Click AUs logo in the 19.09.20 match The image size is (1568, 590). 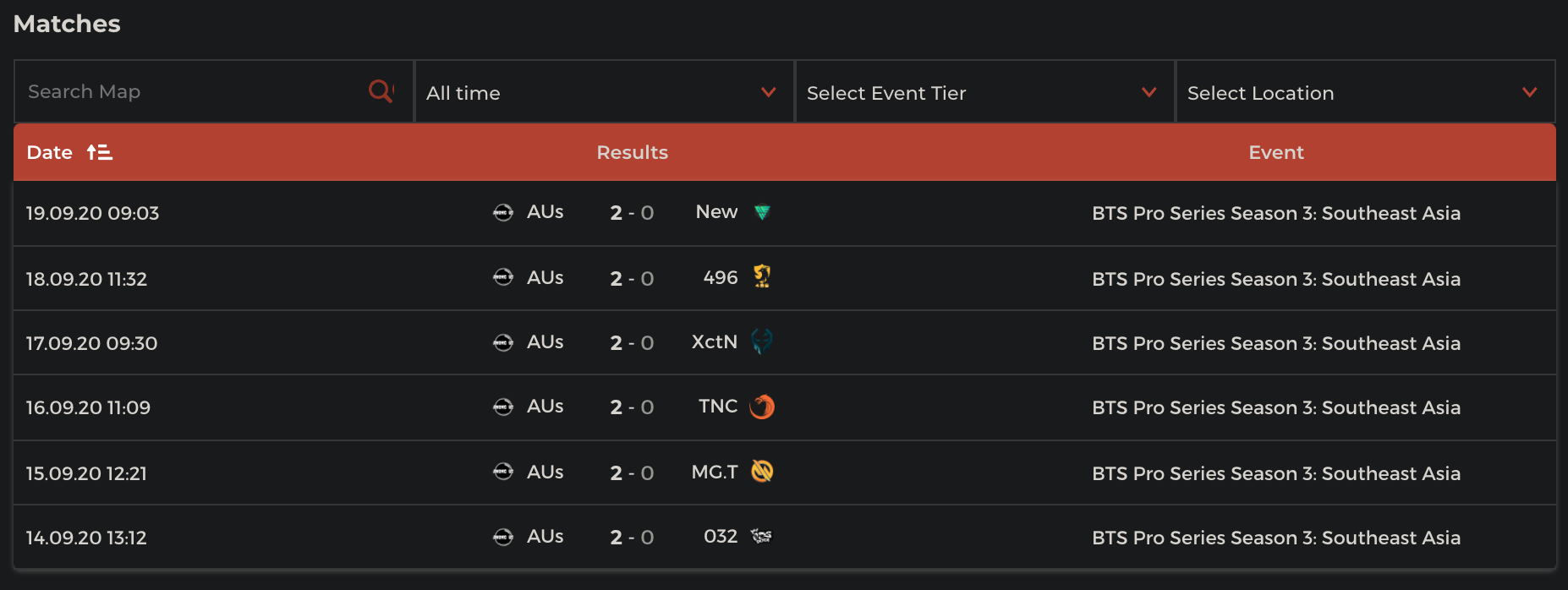(503, 213)
